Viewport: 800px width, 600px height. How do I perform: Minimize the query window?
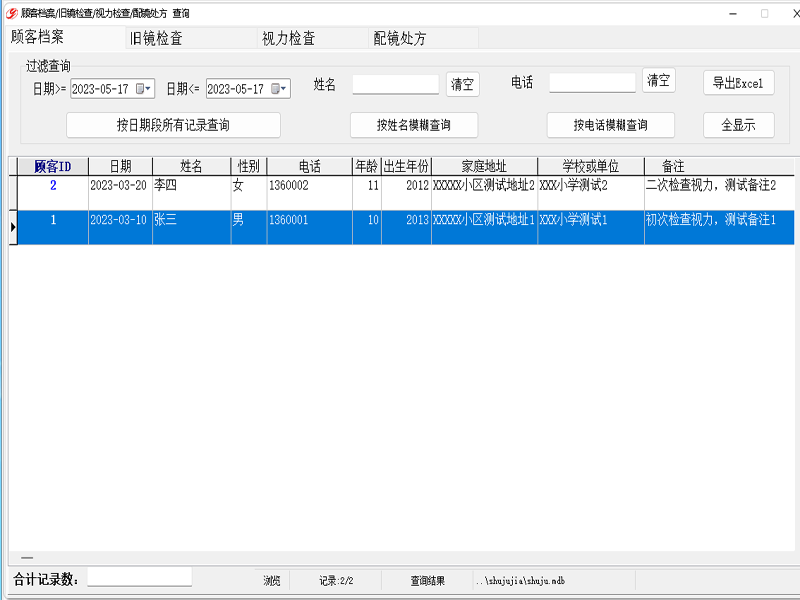(733, 14)
